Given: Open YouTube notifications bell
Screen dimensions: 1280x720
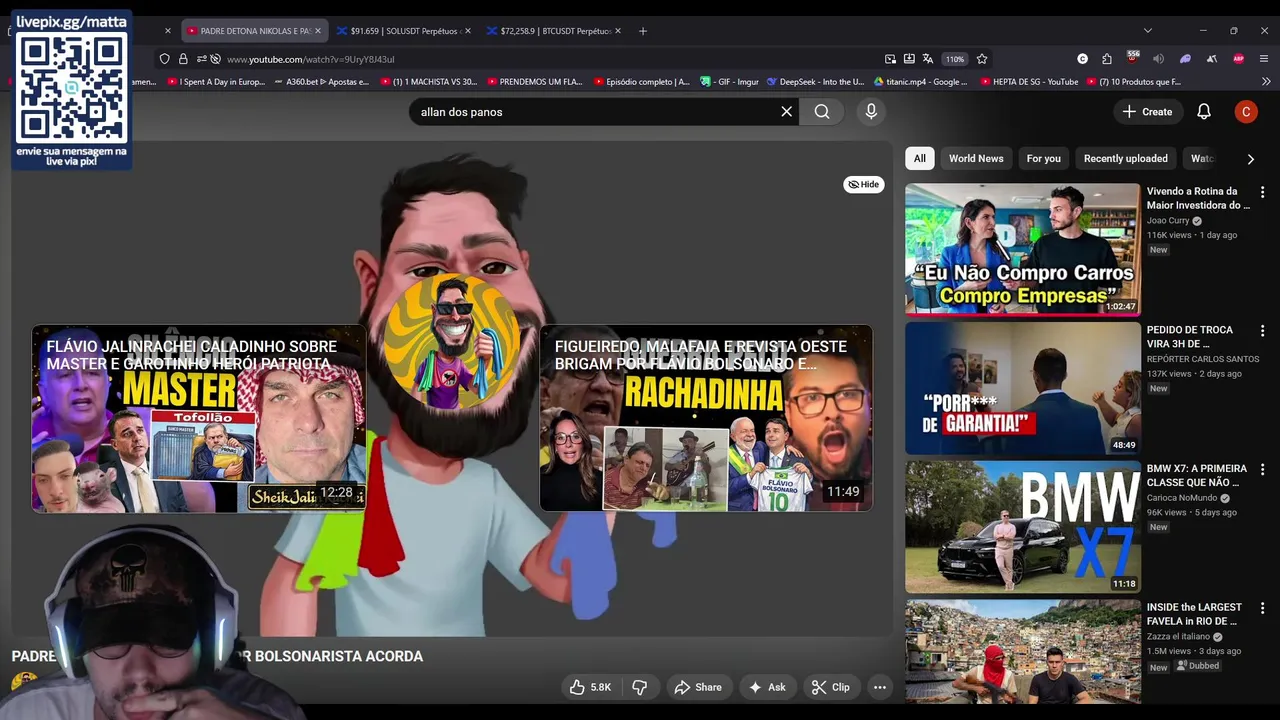Looking at the screenshot, I should pyautogui.click(x=1204, y=112).
